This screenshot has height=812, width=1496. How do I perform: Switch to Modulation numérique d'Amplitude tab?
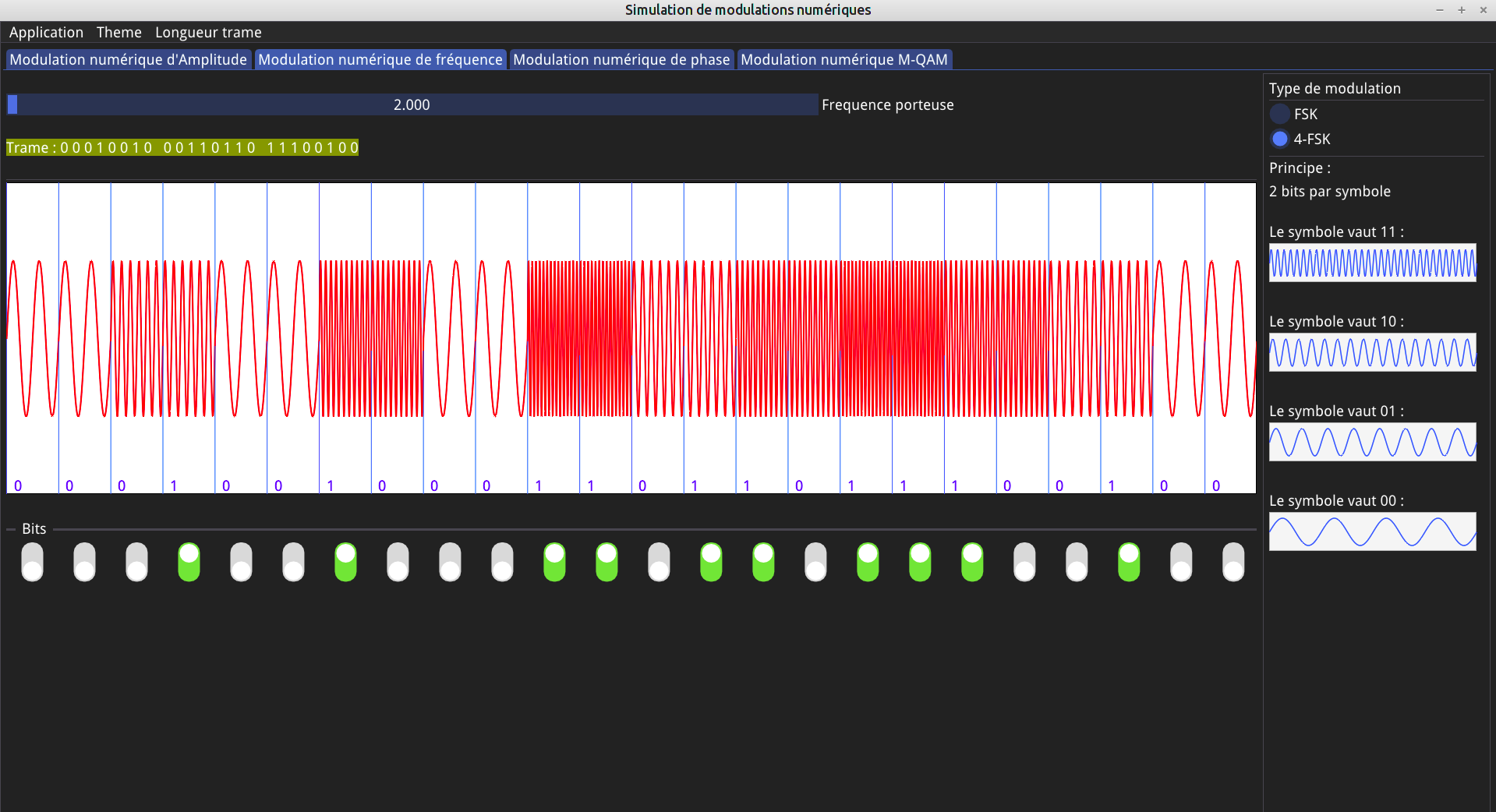click(128, 60)
